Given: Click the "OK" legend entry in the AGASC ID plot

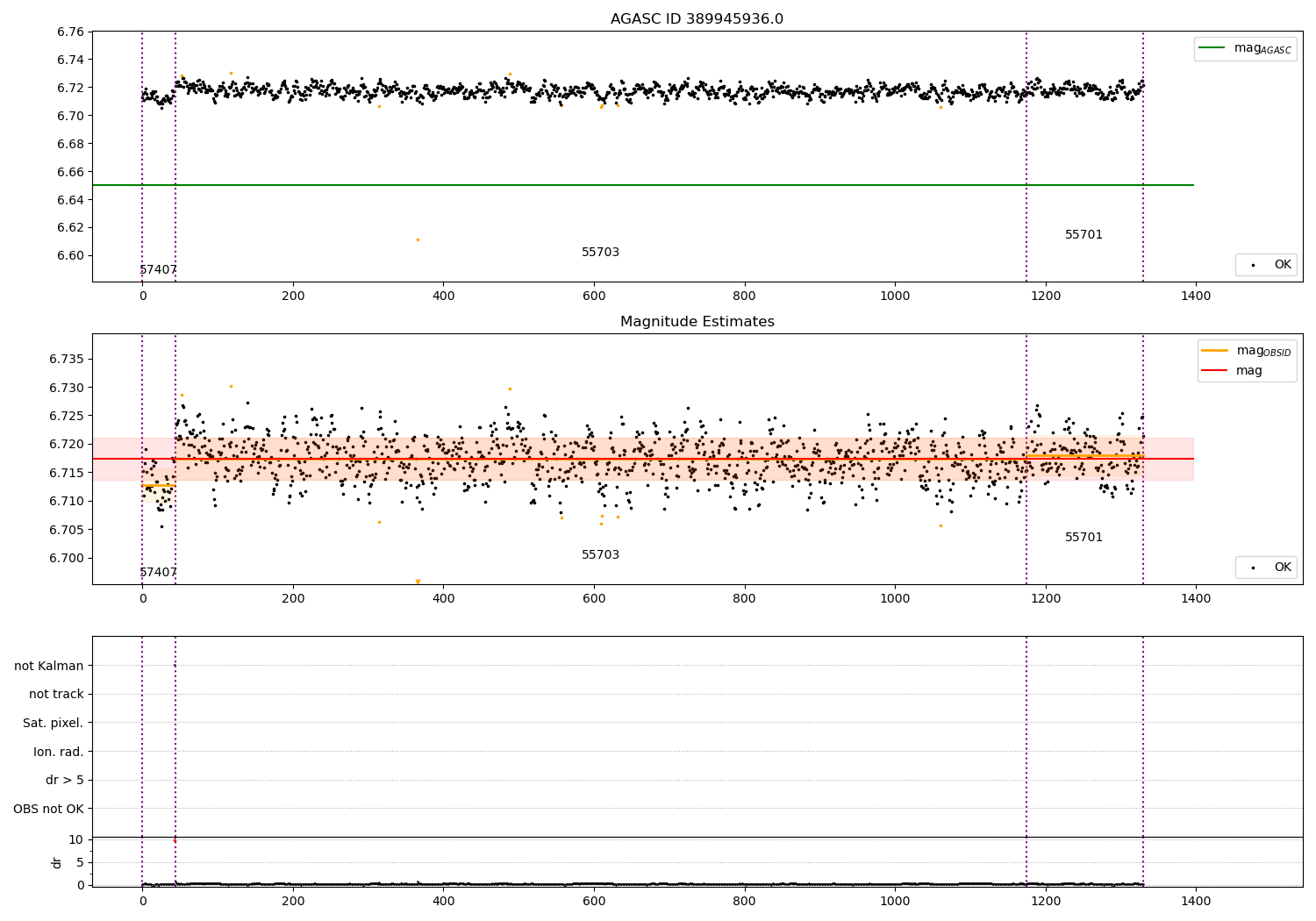Looking at the screenshot, I should 1266,265.
